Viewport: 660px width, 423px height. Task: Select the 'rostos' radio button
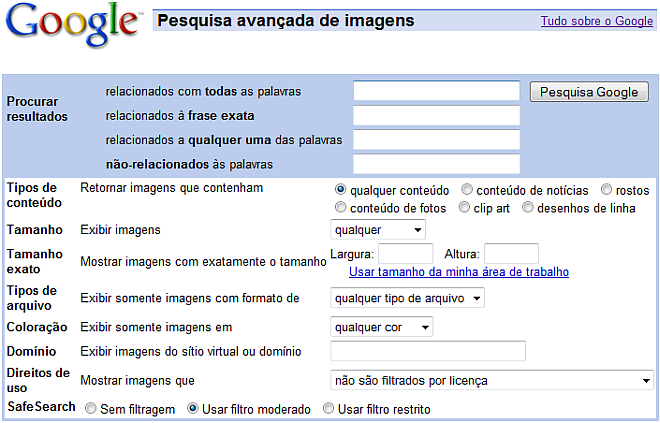[x=606, y=190]
